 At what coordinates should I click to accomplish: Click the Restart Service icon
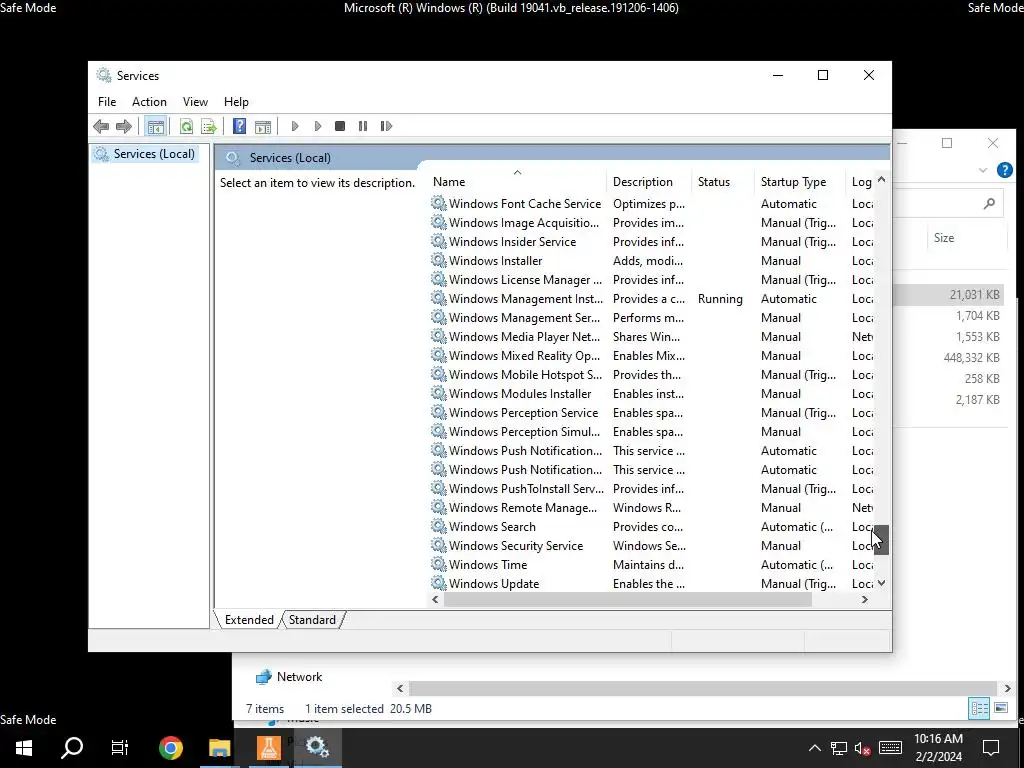pos(386,126)
